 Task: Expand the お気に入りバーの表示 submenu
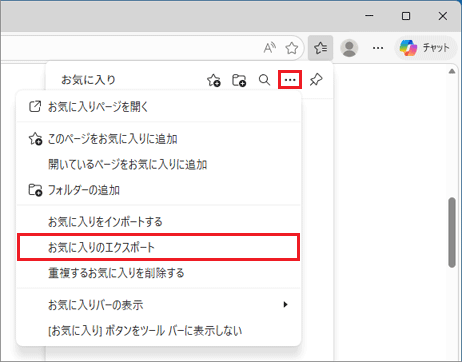[159, 305]
